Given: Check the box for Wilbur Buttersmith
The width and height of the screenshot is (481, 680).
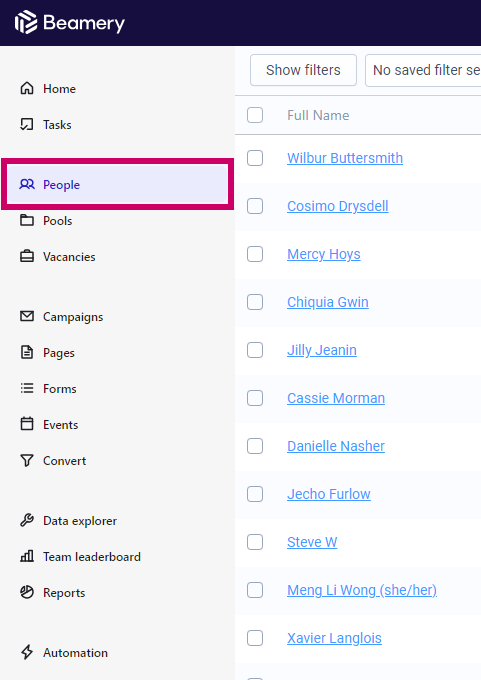Looking at the screenshot, I should pyautogui.click(x=255, y=158).
